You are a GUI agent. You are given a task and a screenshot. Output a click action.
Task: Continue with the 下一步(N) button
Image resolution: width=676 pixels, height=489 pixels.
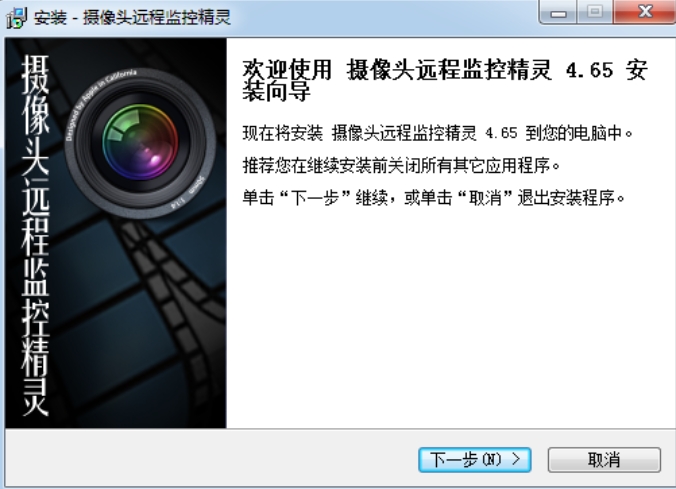[475, 460]
